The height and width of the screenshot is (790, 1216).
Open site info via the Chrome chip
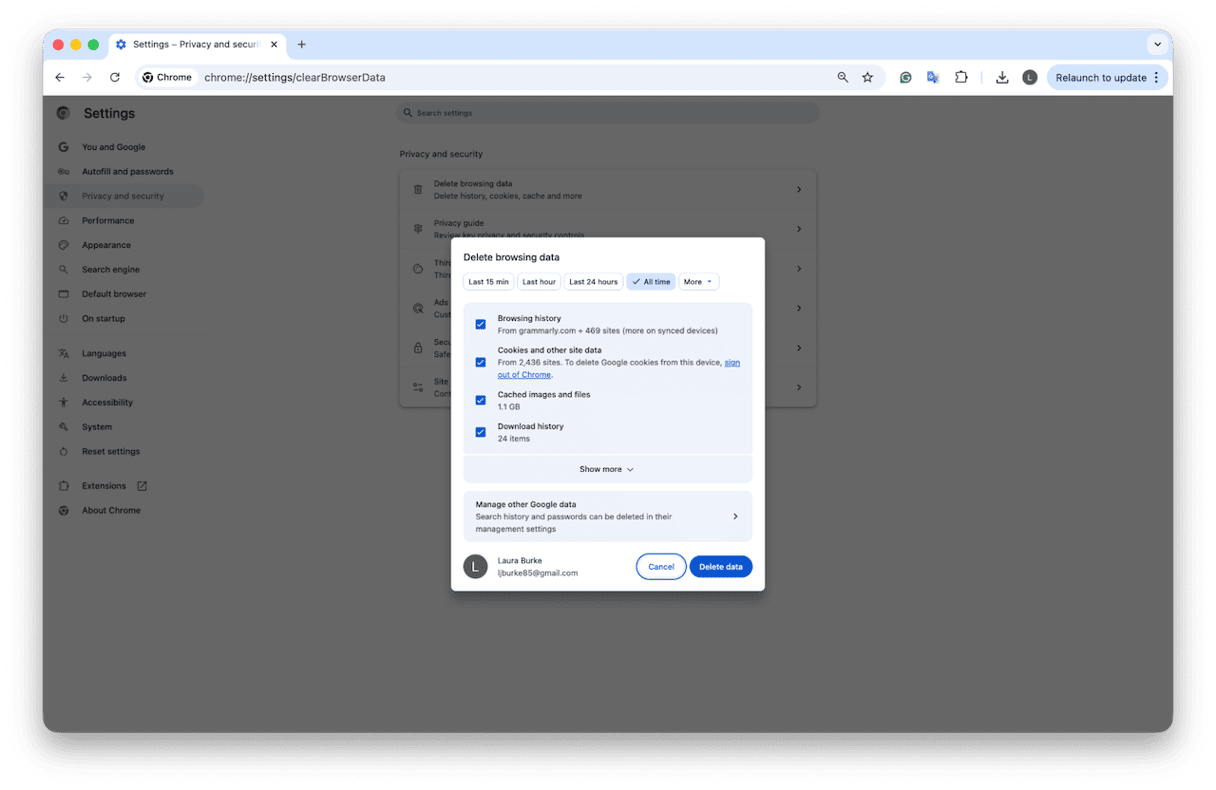click(x=166, y=77)
